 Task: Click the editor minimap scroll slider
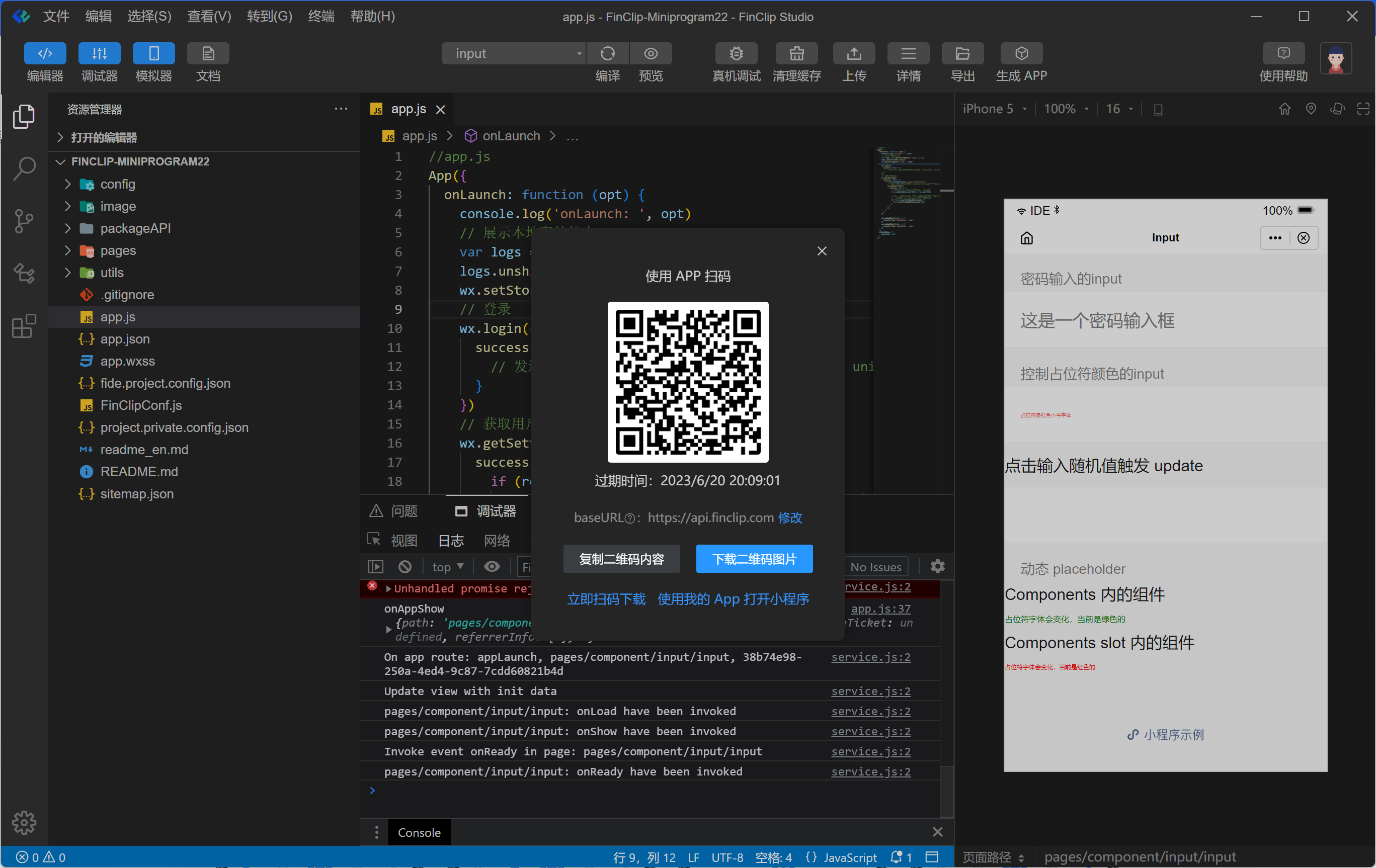pyautogui.click(x=946, y=190)
